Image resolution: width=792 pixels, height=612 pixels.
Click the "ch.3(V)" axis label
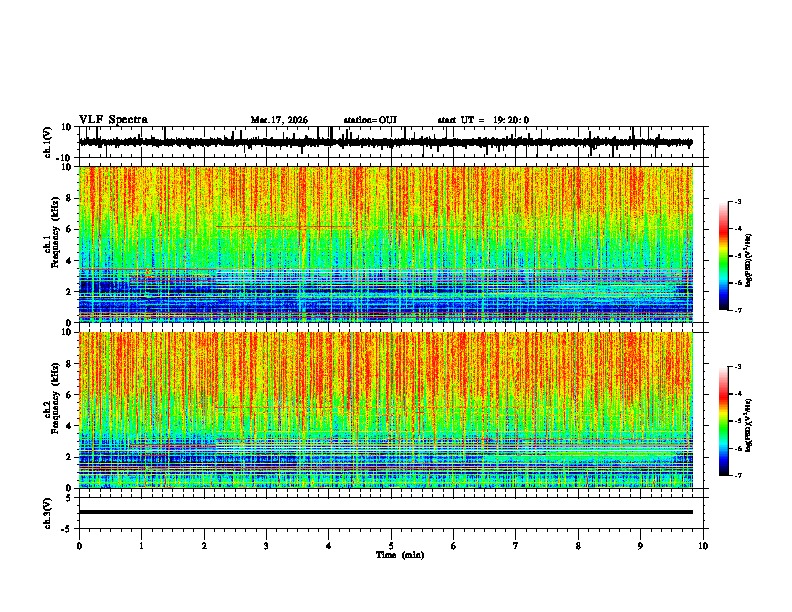48,513
